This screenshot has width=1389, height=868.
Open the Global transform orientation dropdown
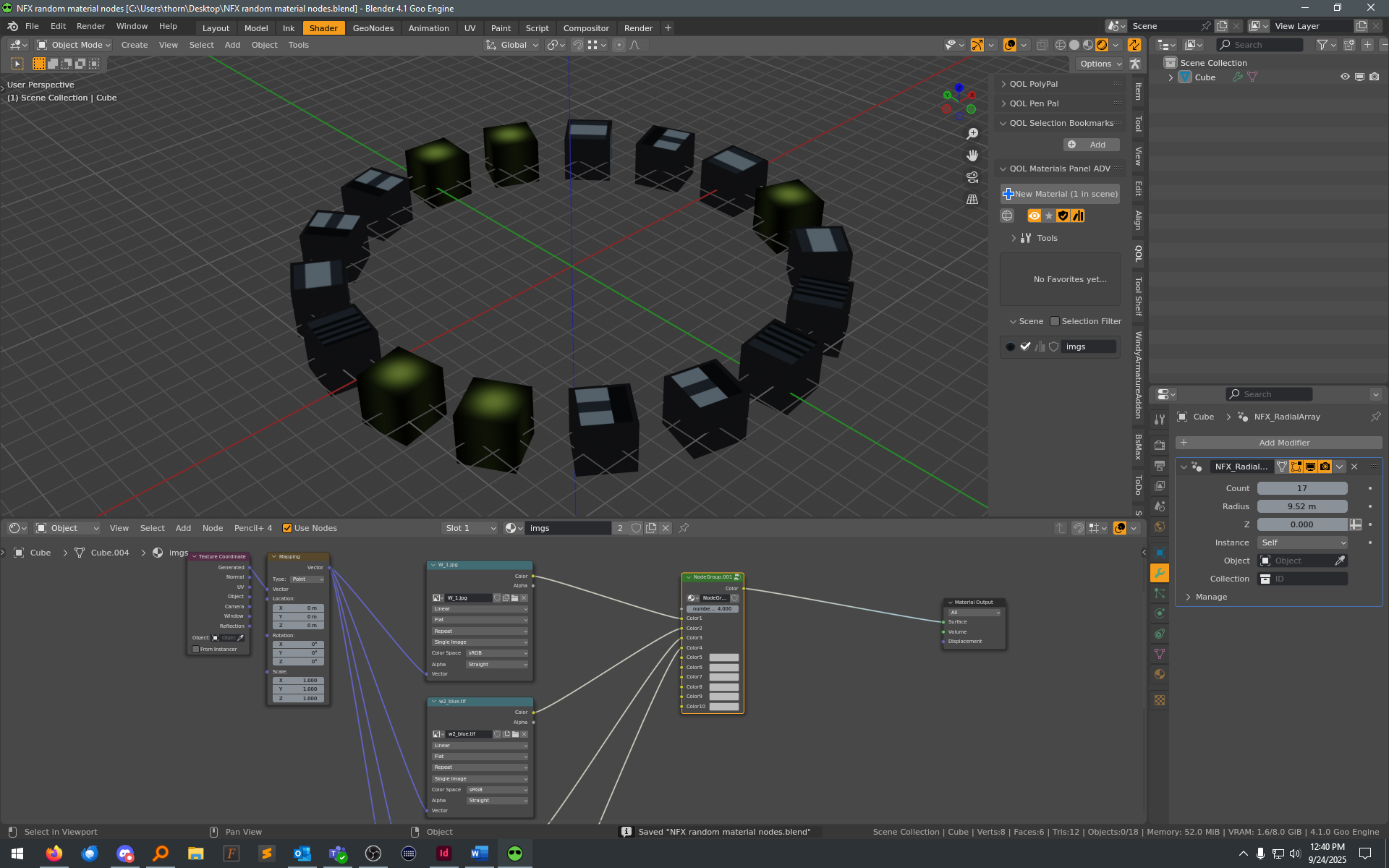[x=512, y=45]
